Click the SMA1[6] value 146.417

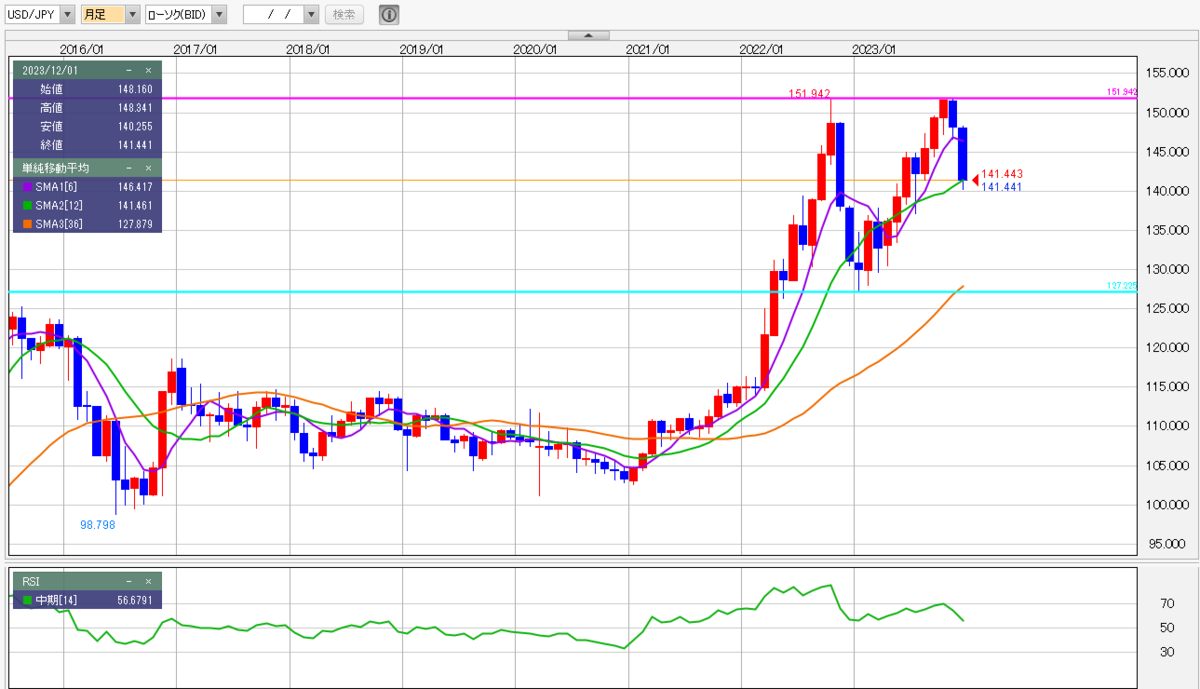tap(133, 186)
